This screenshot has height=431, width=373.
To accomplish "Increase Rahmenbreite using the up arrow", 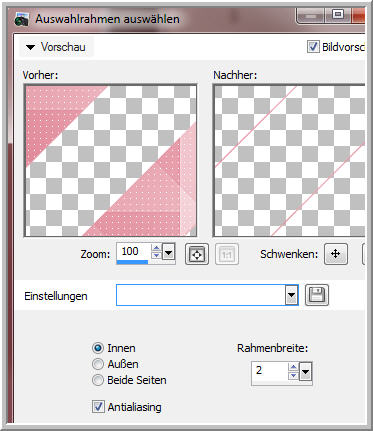I will point(293,367).
